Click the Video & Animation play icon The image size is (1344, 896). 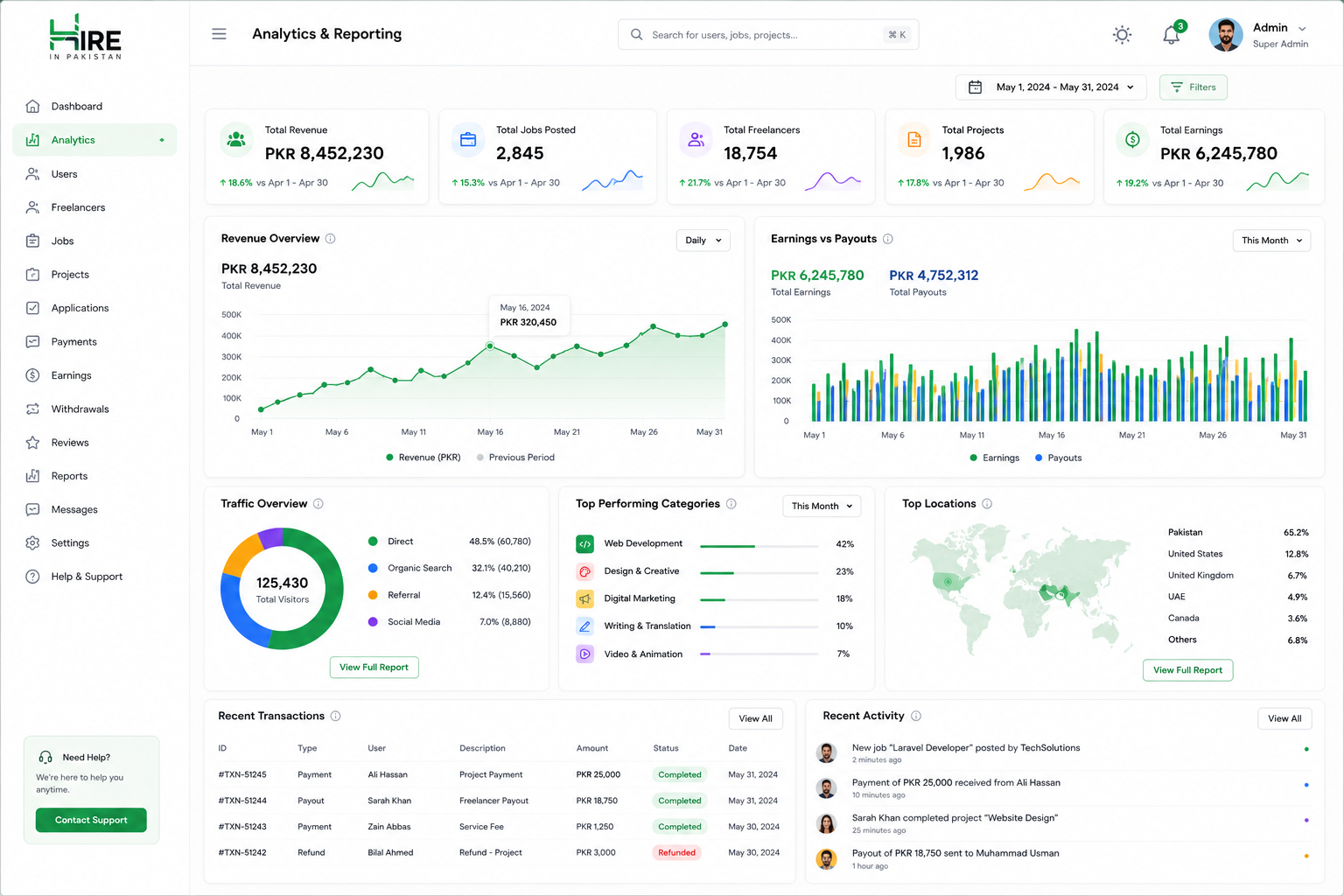pos(584,654)
